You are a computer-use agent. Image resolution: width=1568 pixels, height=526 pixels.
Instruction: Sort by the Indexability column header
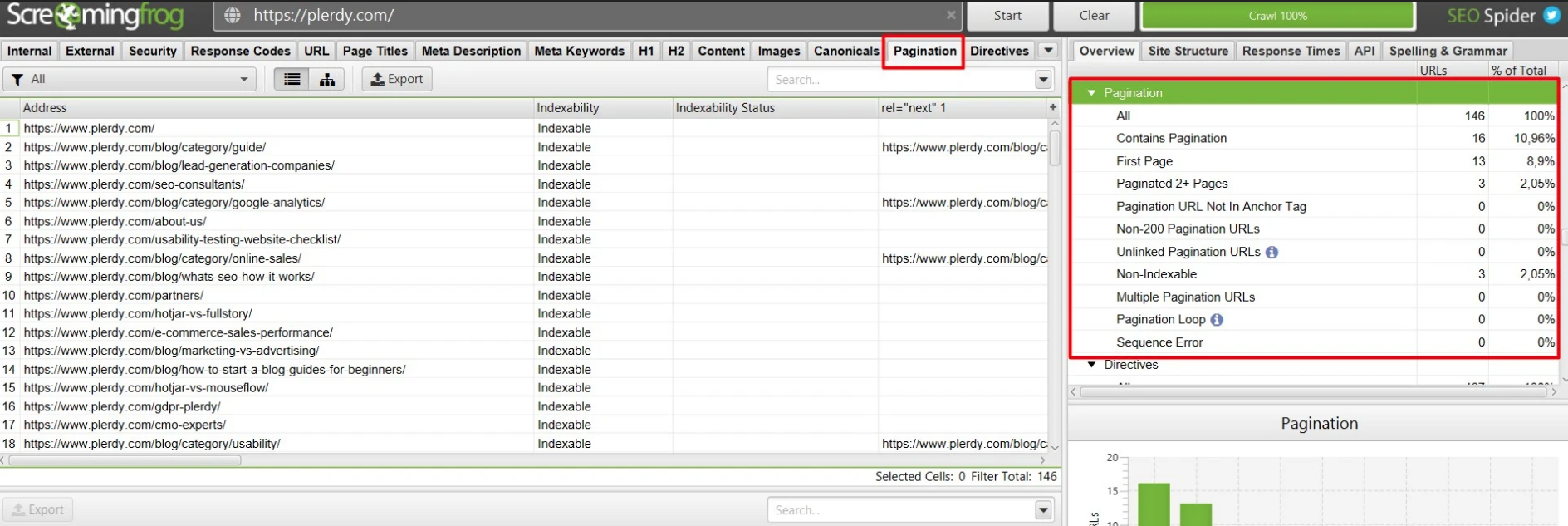[603, 107]
